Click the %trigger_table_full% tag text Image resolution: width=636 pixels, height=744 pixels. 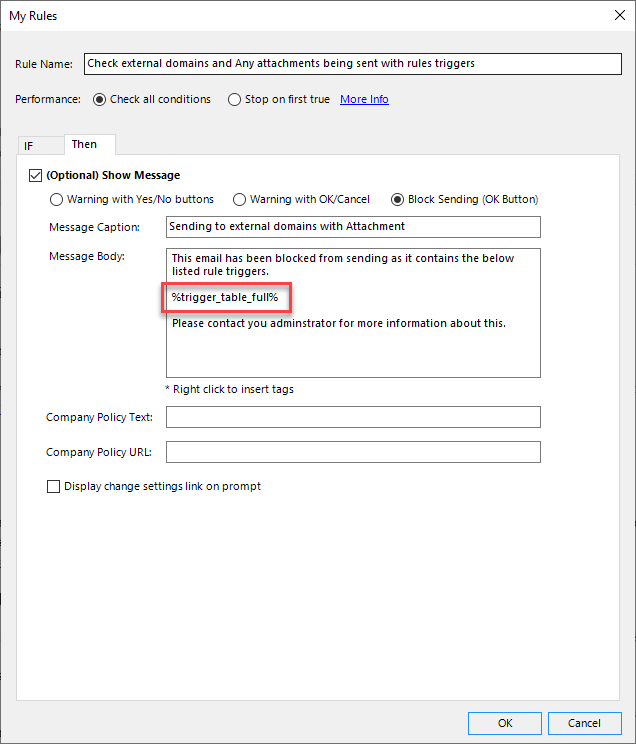pyautogui.click(x=225, y=298)
